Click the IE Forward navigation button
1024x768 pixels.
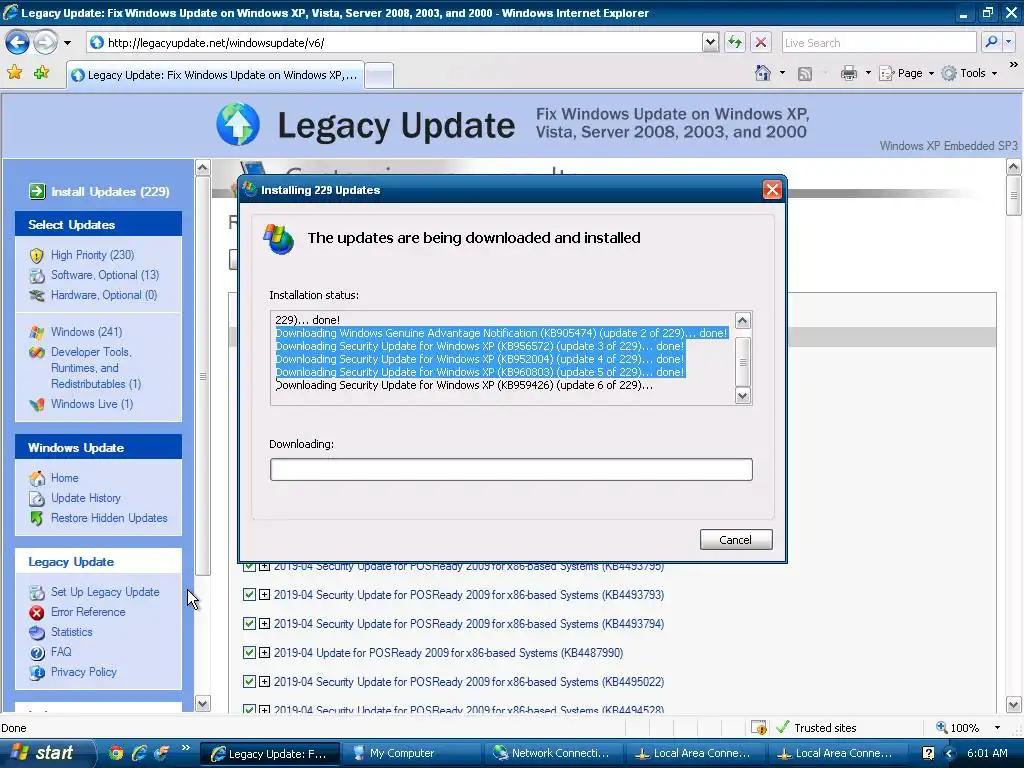point(45,42)
